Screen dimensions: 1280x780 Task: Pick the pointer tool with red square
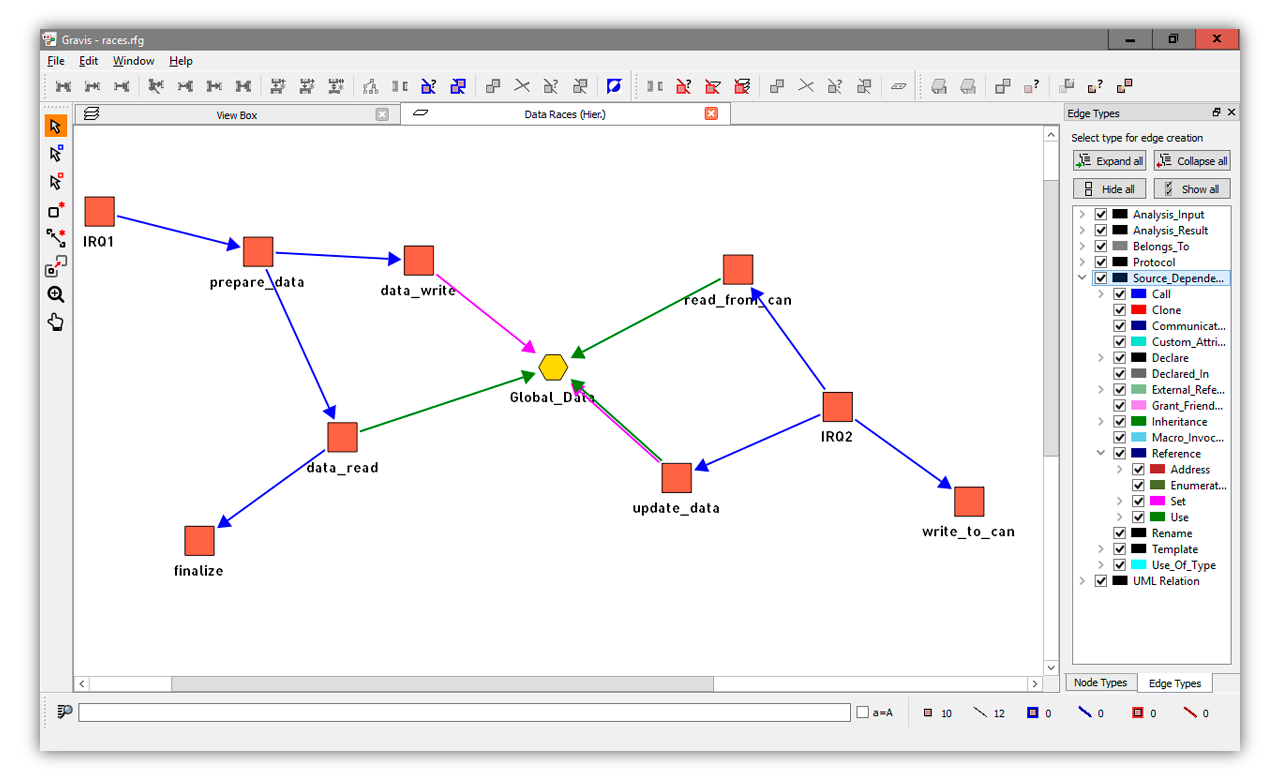pos(56,182)
